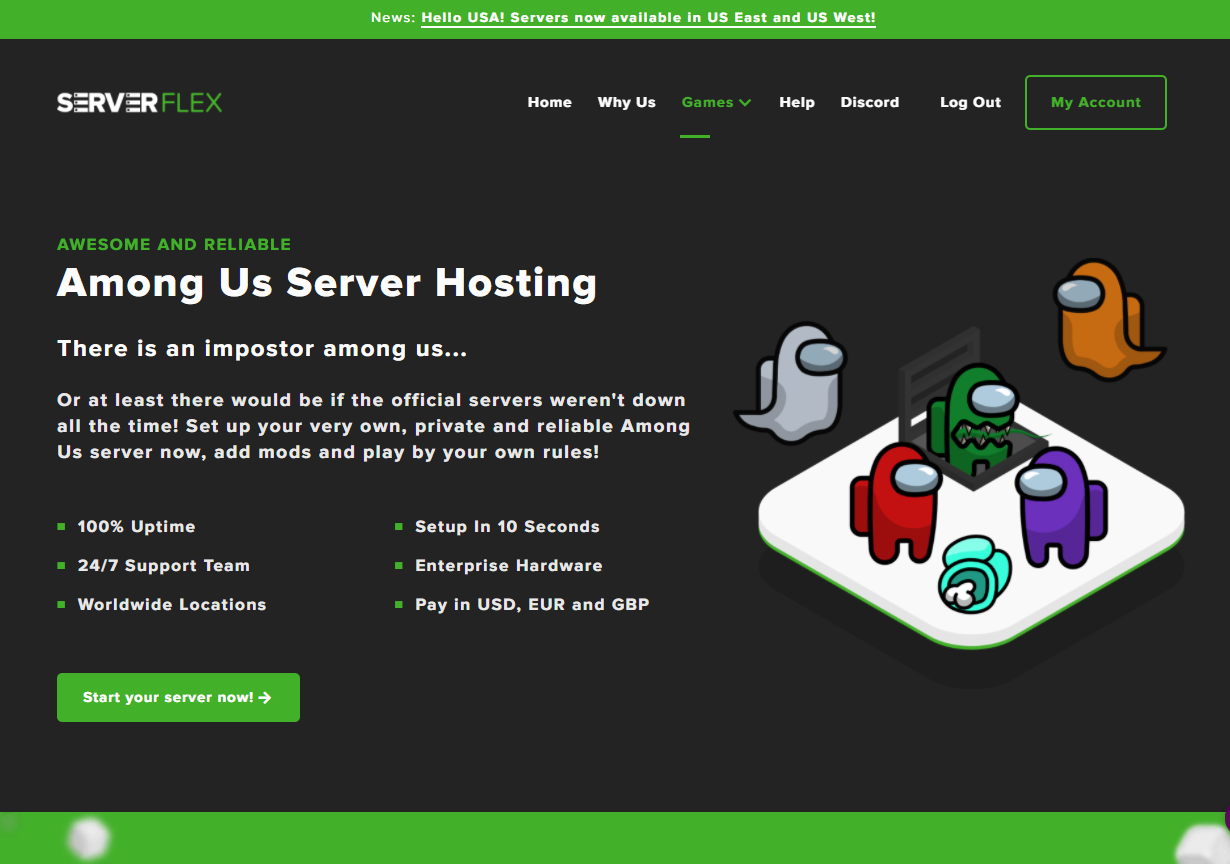Click the Among Us Server Hosting heading

click(327, 283)
